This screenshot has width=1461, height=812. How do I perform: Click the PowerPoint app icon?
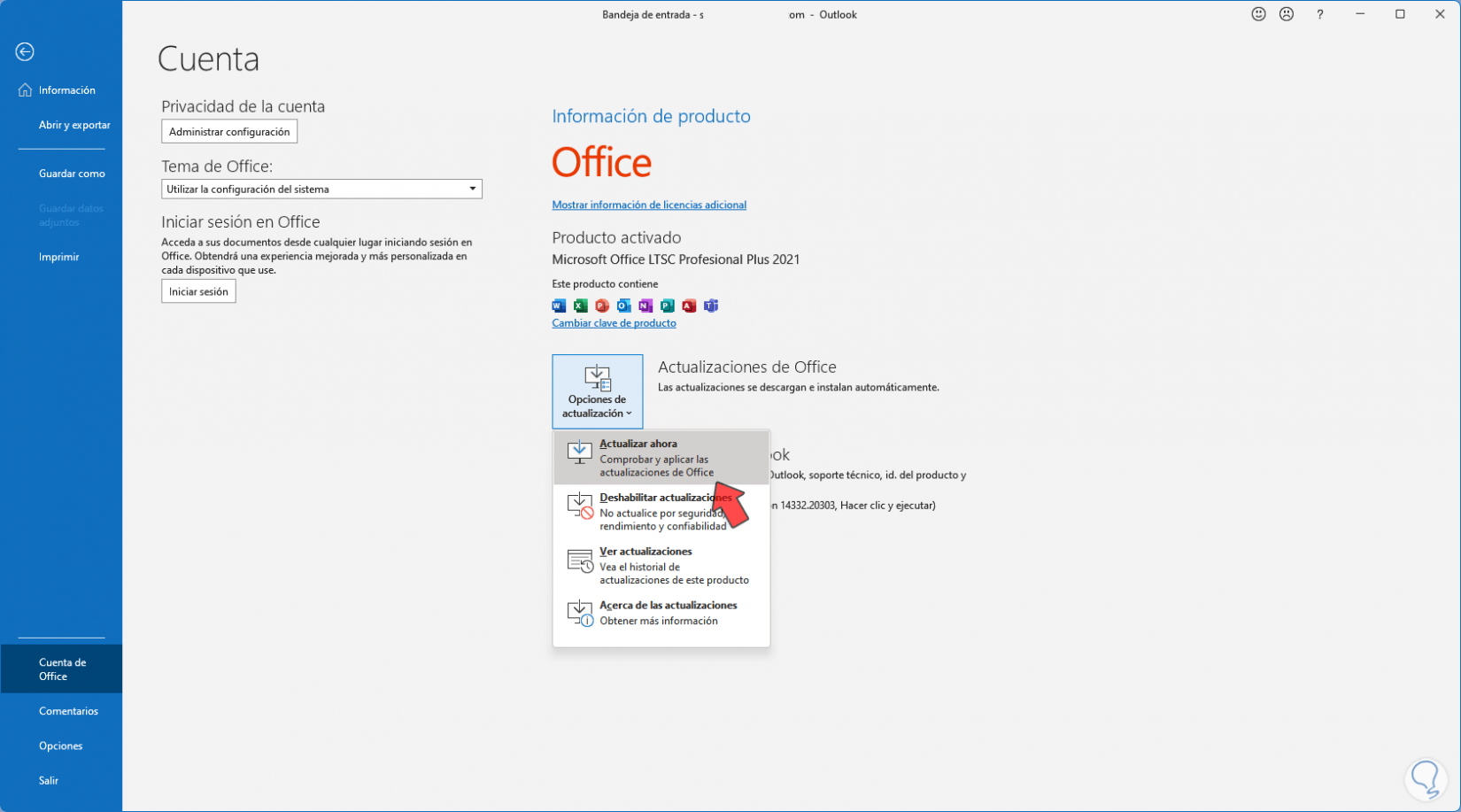(602, 305)
